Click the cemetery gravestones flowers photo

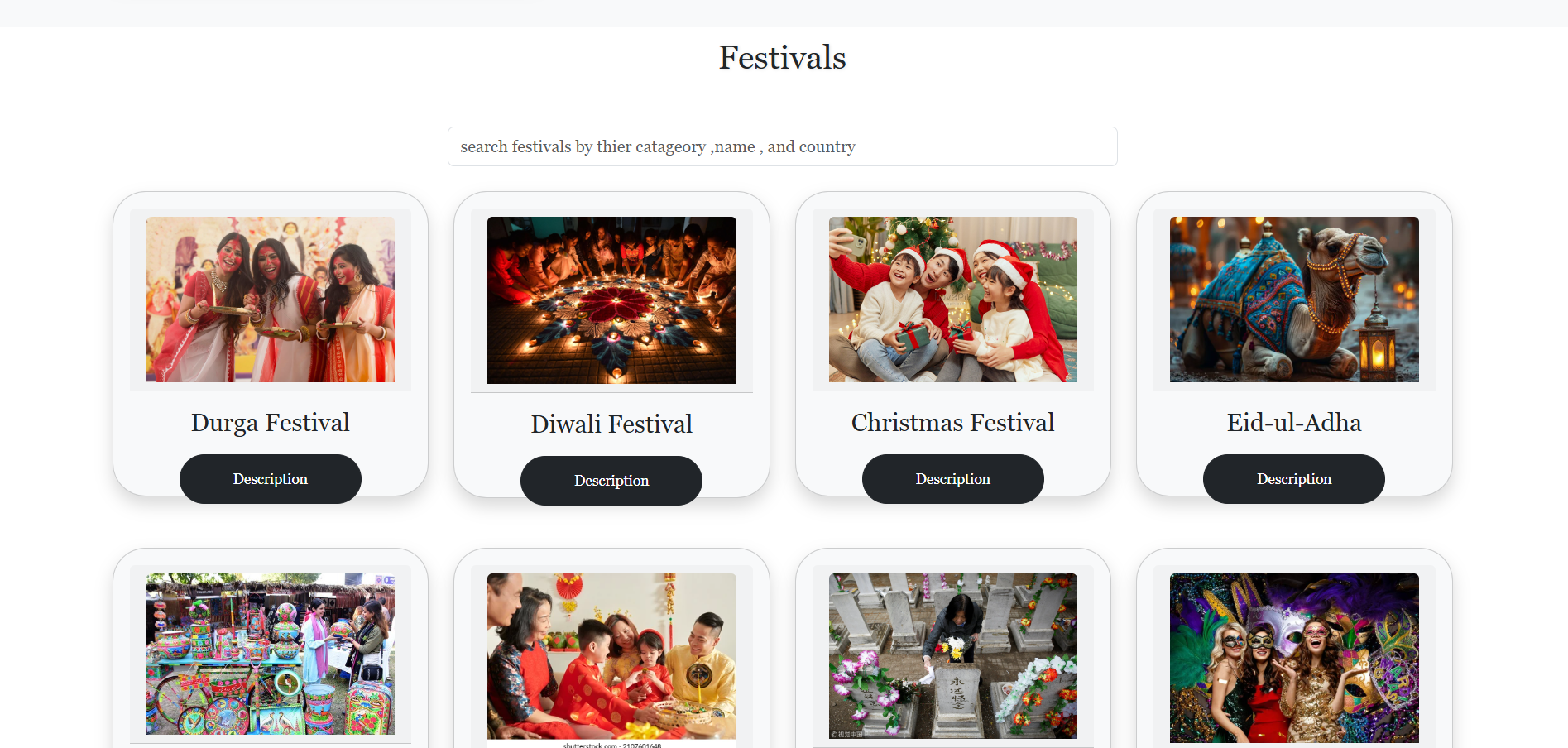(x=953, y=656)
